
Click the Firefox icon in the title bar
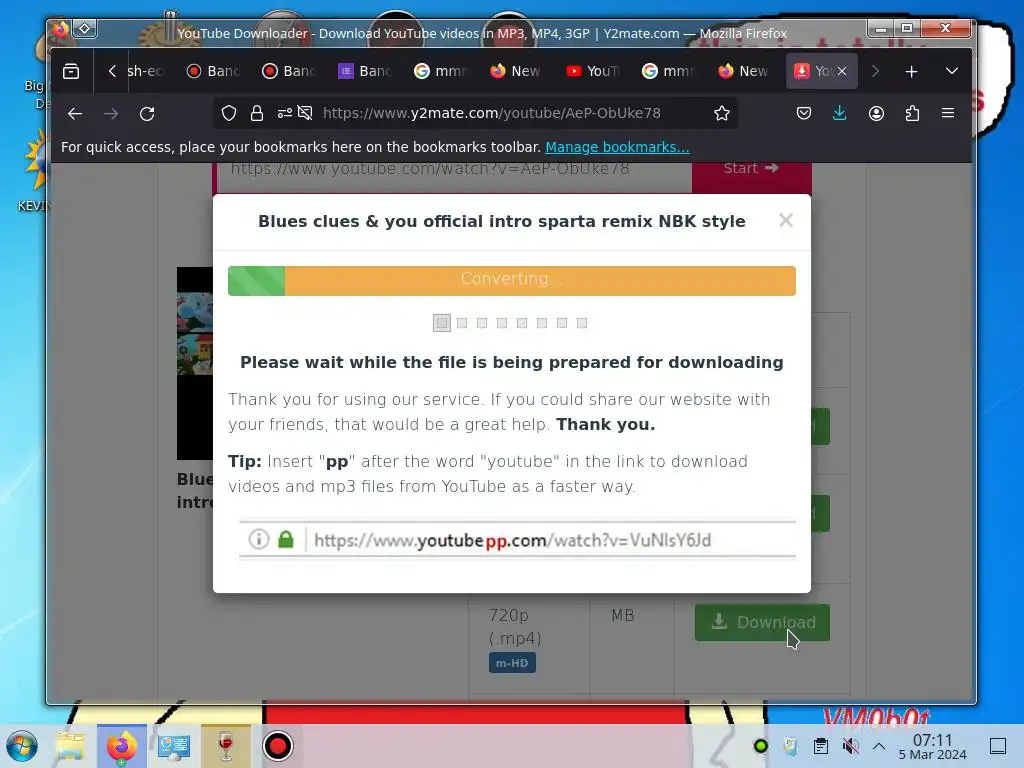60,29
